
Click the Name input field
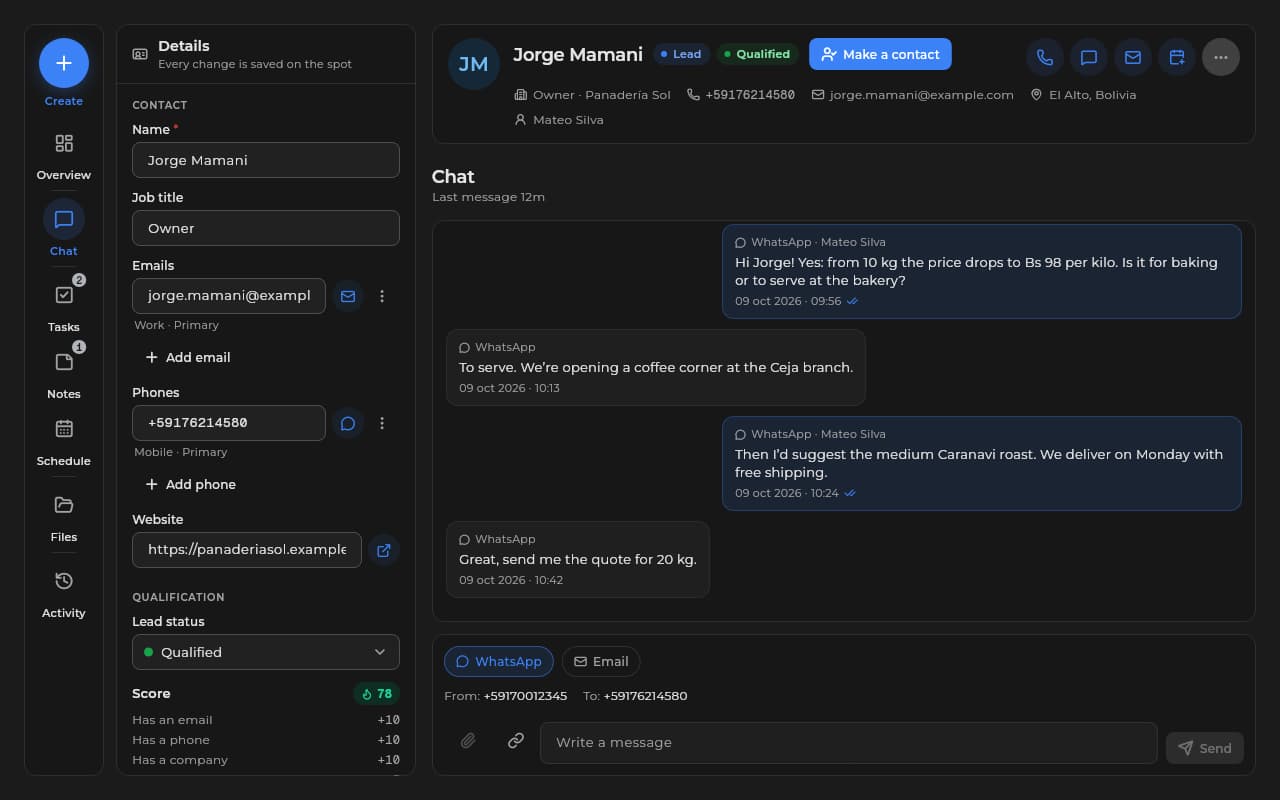click(x=266, y=160)
